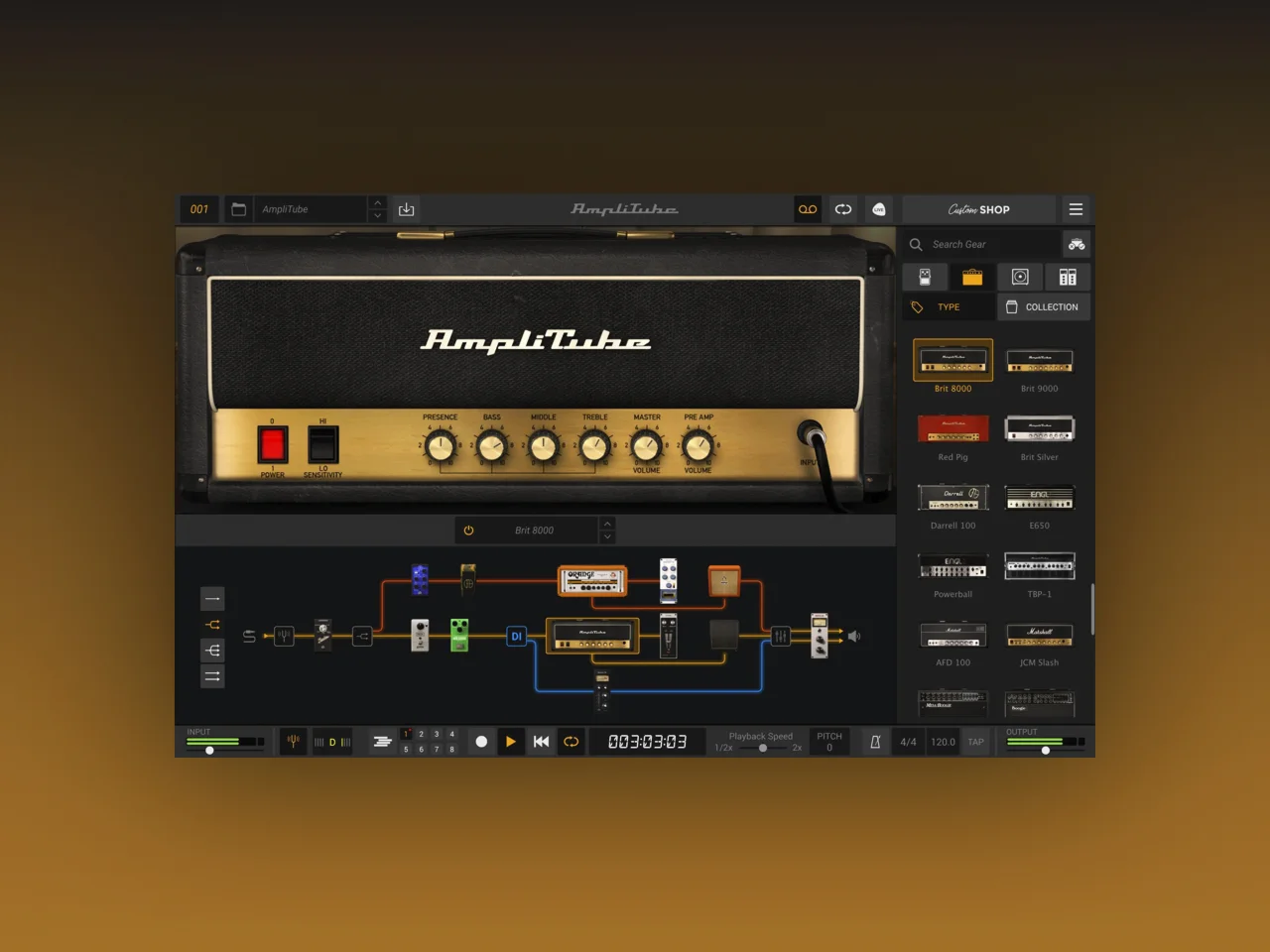Click the output speaker icon in chain

coord(853,637)
